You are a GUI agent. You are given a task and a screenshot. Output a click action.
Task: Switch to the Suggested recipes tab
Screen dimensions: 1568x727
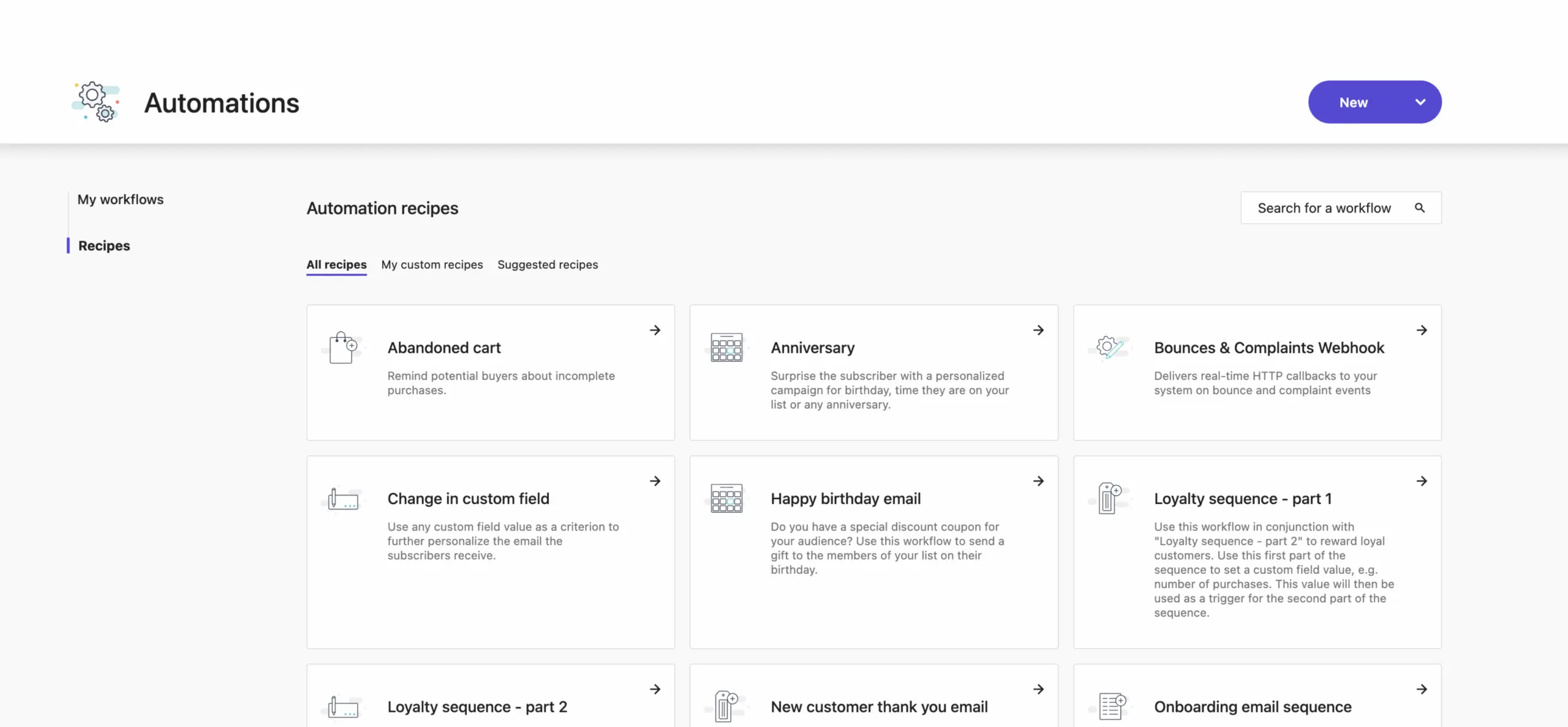[x=548, y=265]
